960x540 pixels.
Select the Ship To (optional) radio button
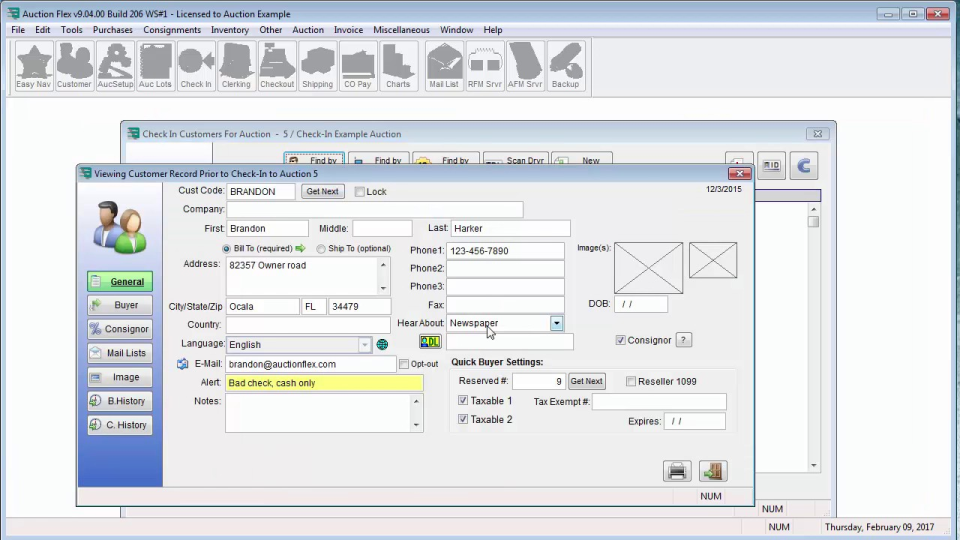click(321, 249)
